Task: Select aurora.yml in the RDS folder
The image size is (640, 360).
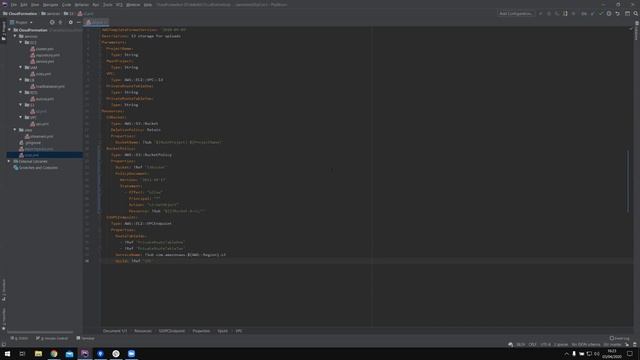Action: tap(42, 99)
